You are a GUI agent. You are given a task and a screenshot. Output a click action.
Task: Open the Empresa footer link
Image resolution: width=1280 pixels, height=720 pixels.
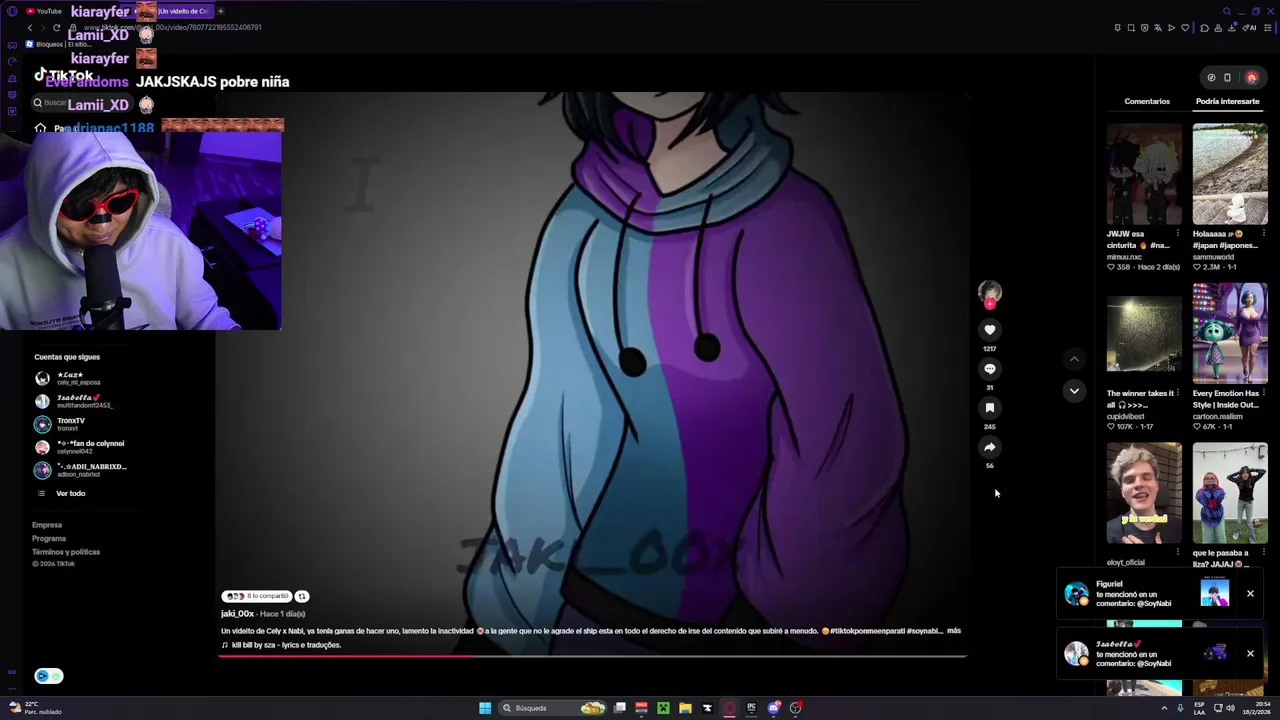coord(47,525)
